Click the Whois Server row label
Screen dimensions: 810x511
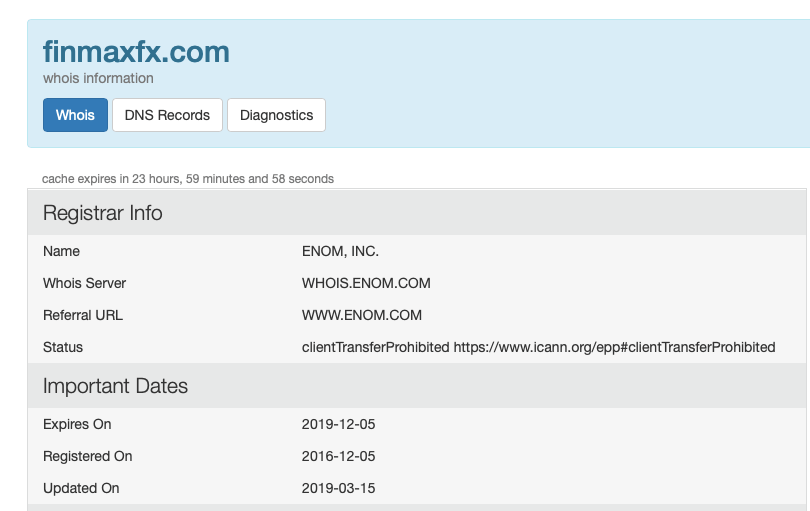click(x=85, y=283)
